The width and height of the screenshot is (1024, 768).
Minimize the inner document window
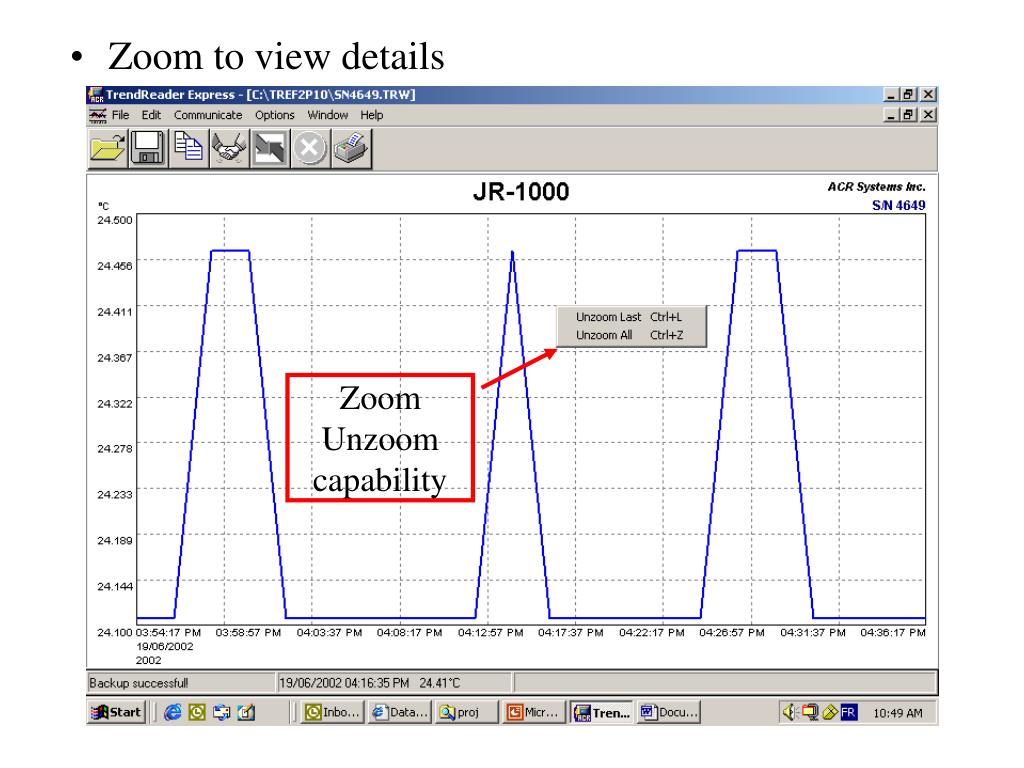tap(890, 115)
